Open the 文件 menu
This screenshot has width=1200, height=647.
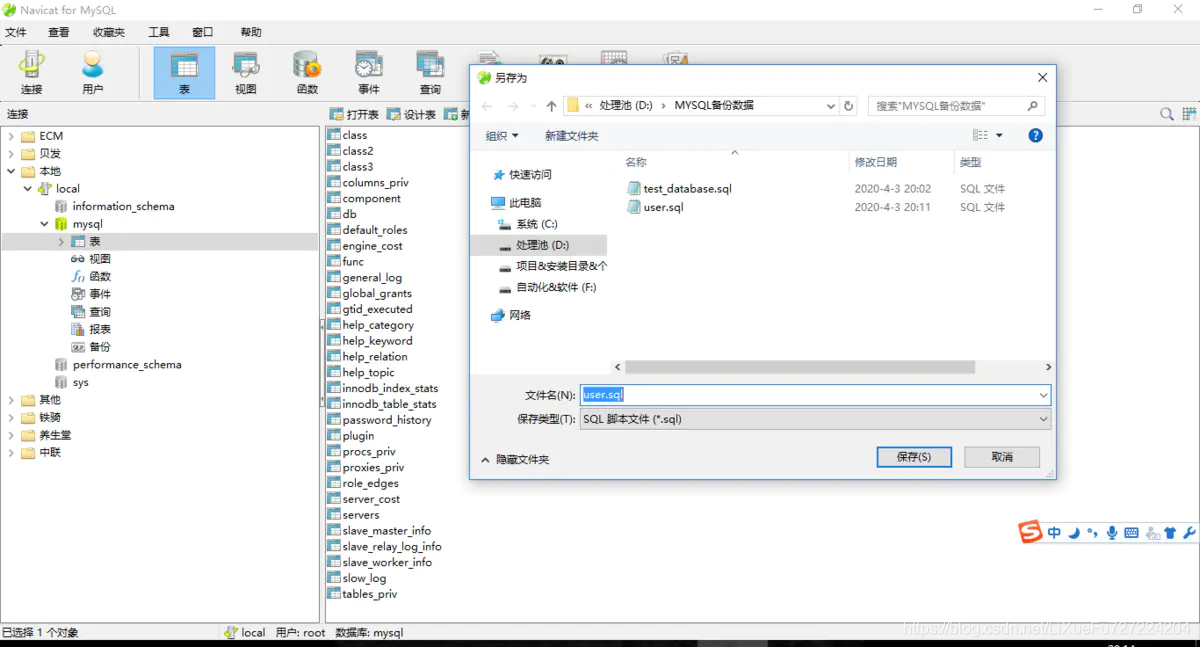point(16,33)
